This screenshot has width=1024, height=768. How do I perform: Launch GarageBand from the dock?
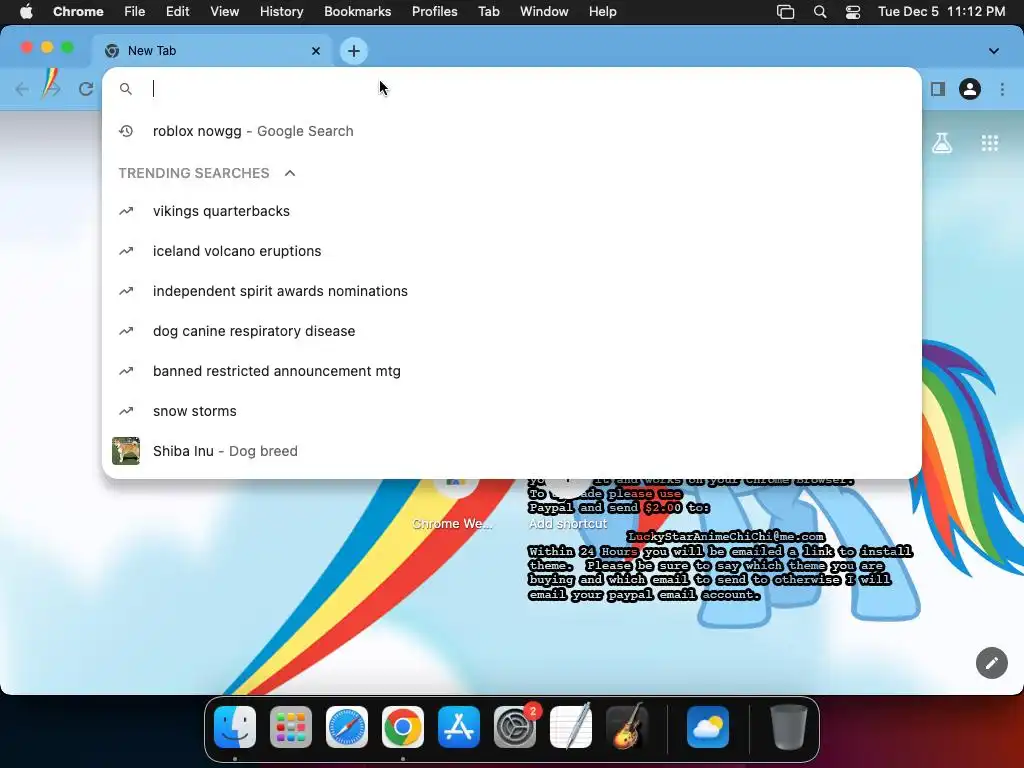(627, 726)
